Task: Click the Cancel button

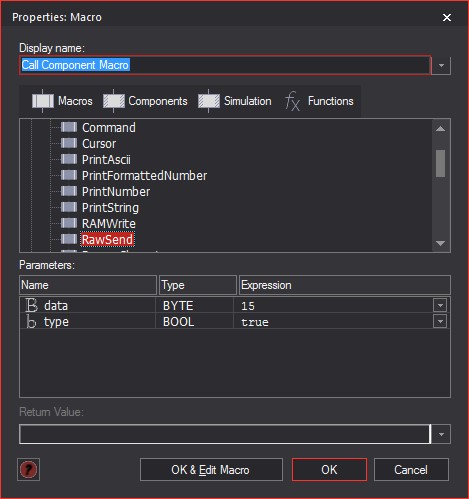Action: coord(411,470)
